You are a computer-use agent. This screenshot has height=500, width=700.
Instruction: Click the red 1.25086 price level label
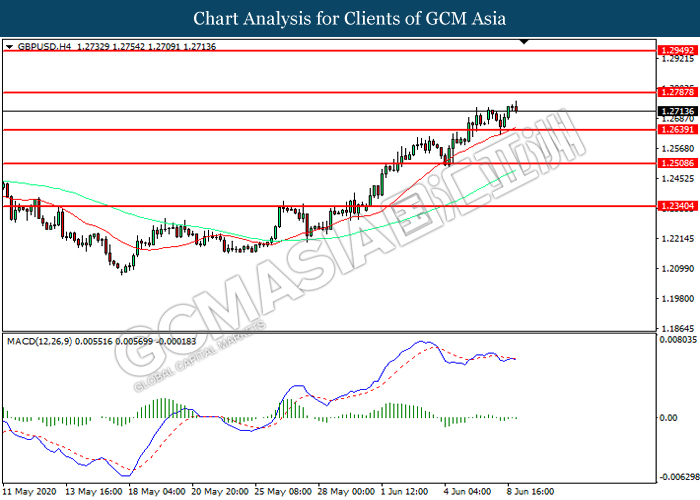coord(677,163)
